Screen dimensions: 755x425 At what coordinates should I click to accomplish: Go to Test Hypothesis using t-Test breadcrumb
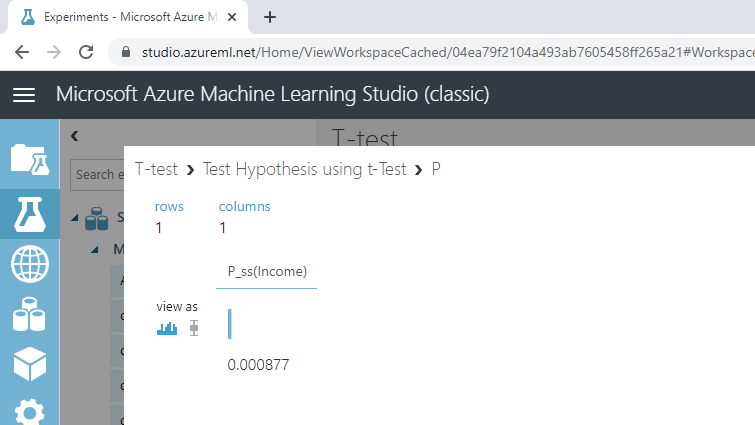pos(304,169)
